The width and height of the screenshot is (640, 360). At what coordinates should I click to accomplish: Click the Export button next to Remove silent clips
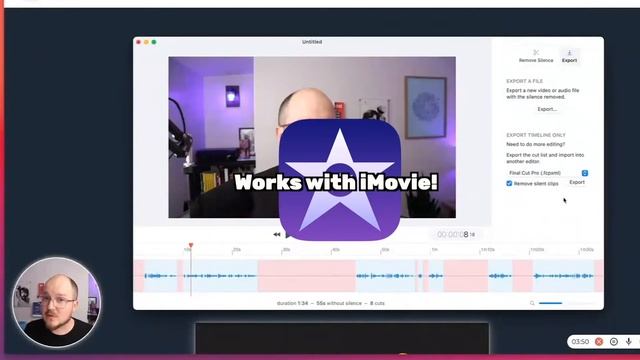coord(577,182)
